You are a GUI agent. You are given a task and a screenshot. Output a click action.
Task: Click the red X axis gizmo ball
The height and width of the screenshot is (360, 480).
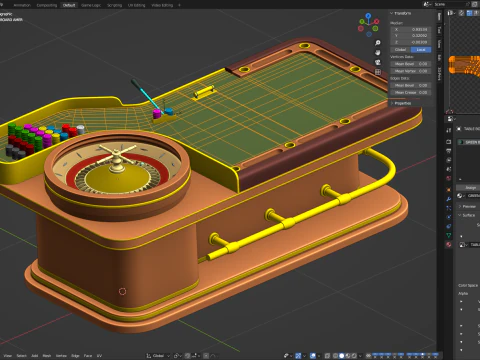(x=376, y=21)
